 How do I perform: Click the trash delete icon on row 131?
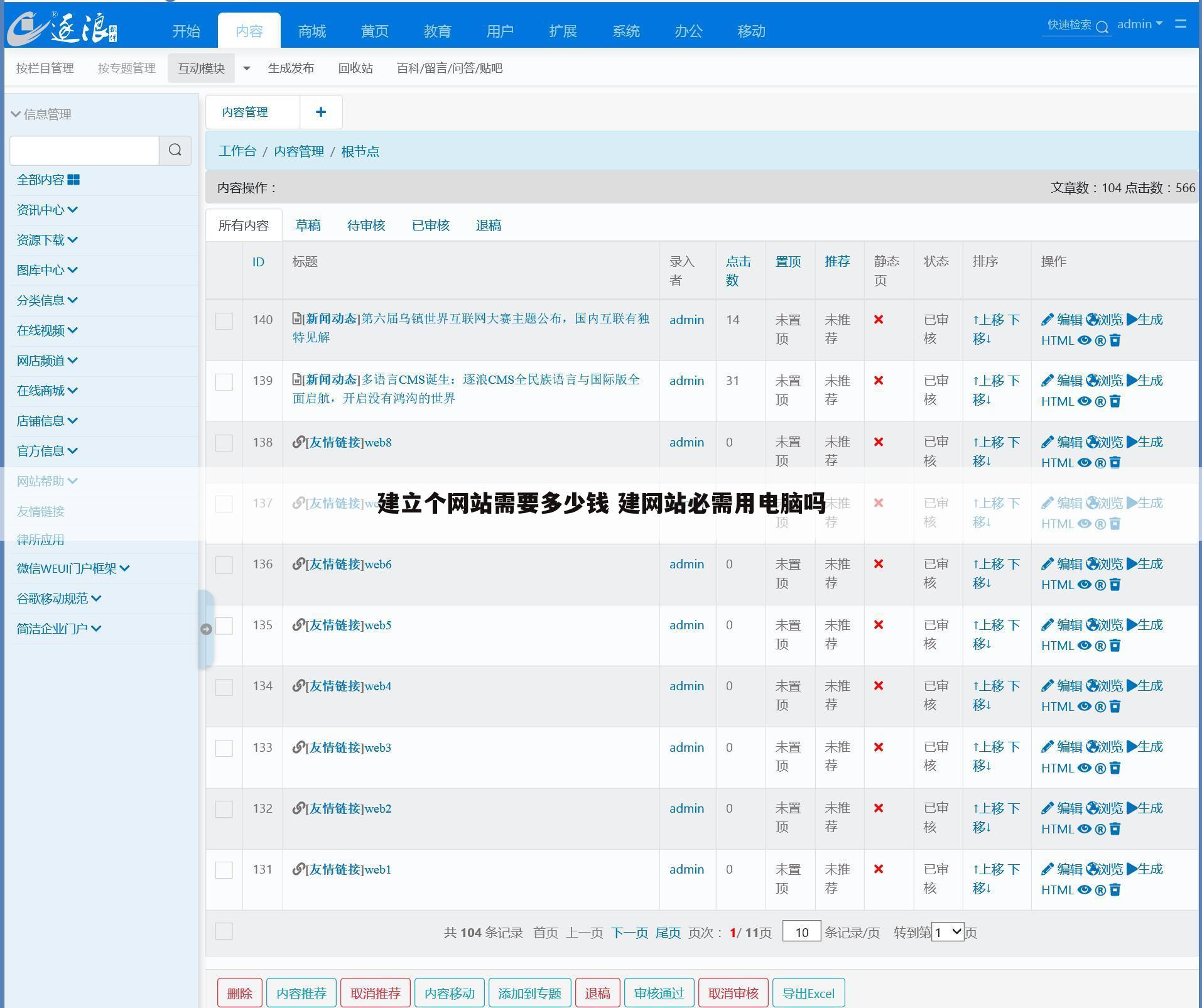pos(1115,890)
